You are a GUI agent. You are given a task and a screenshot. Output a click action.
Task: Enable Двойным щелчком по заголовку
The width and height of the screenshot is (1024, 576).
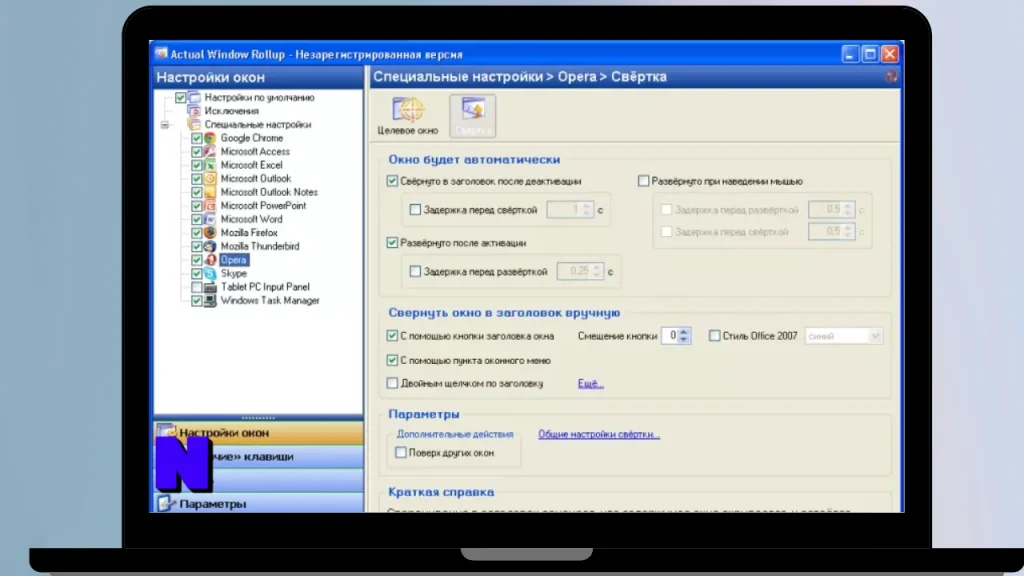pos(392,383)
